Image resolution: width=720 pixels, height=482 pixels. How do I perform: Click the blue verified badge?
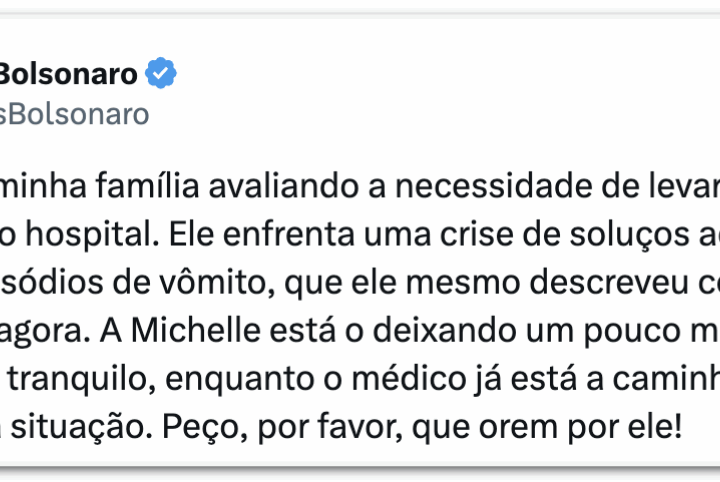(x=161, y=73)
